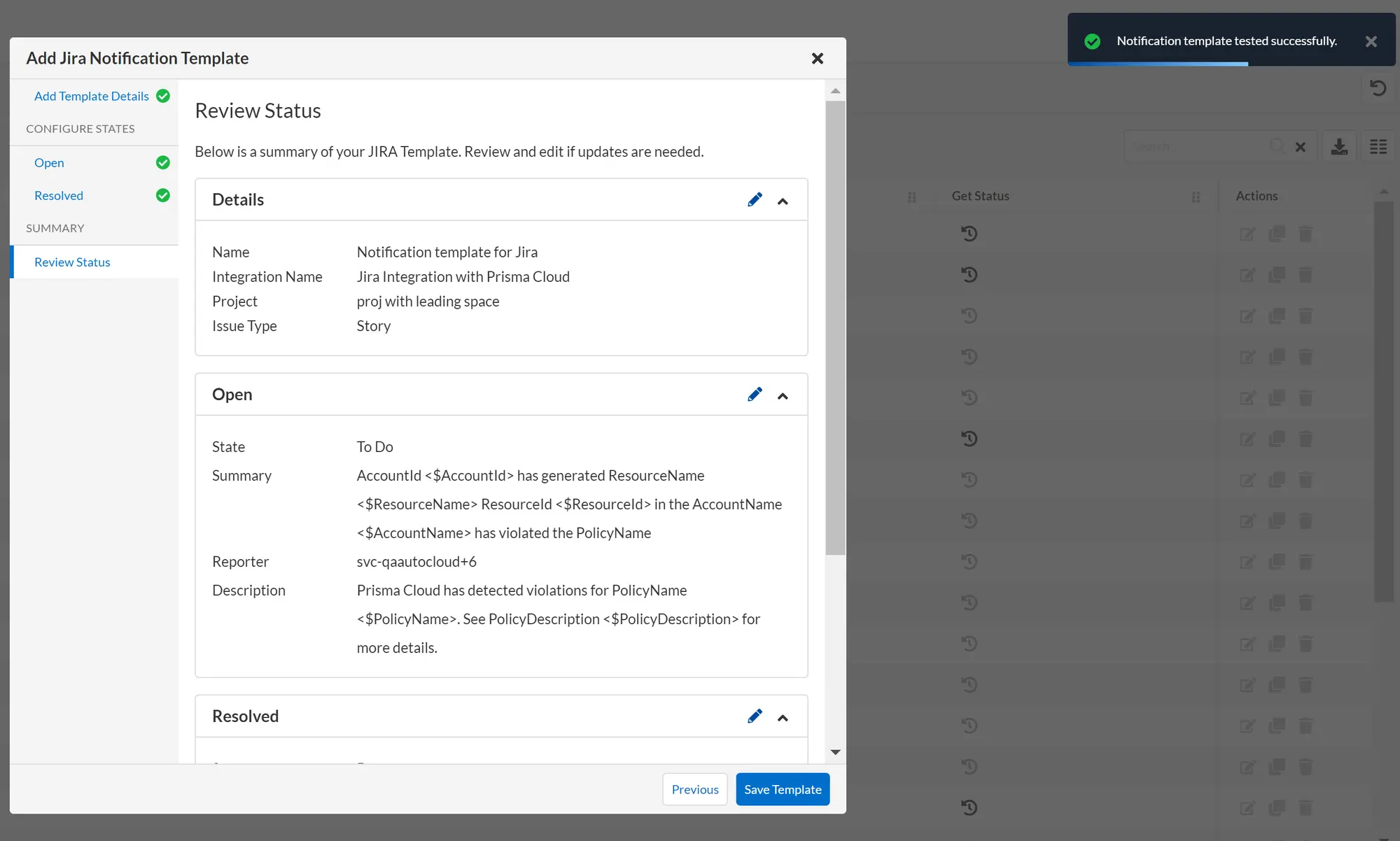Click the green check beside Add Template Details

[x=163, y=97]
